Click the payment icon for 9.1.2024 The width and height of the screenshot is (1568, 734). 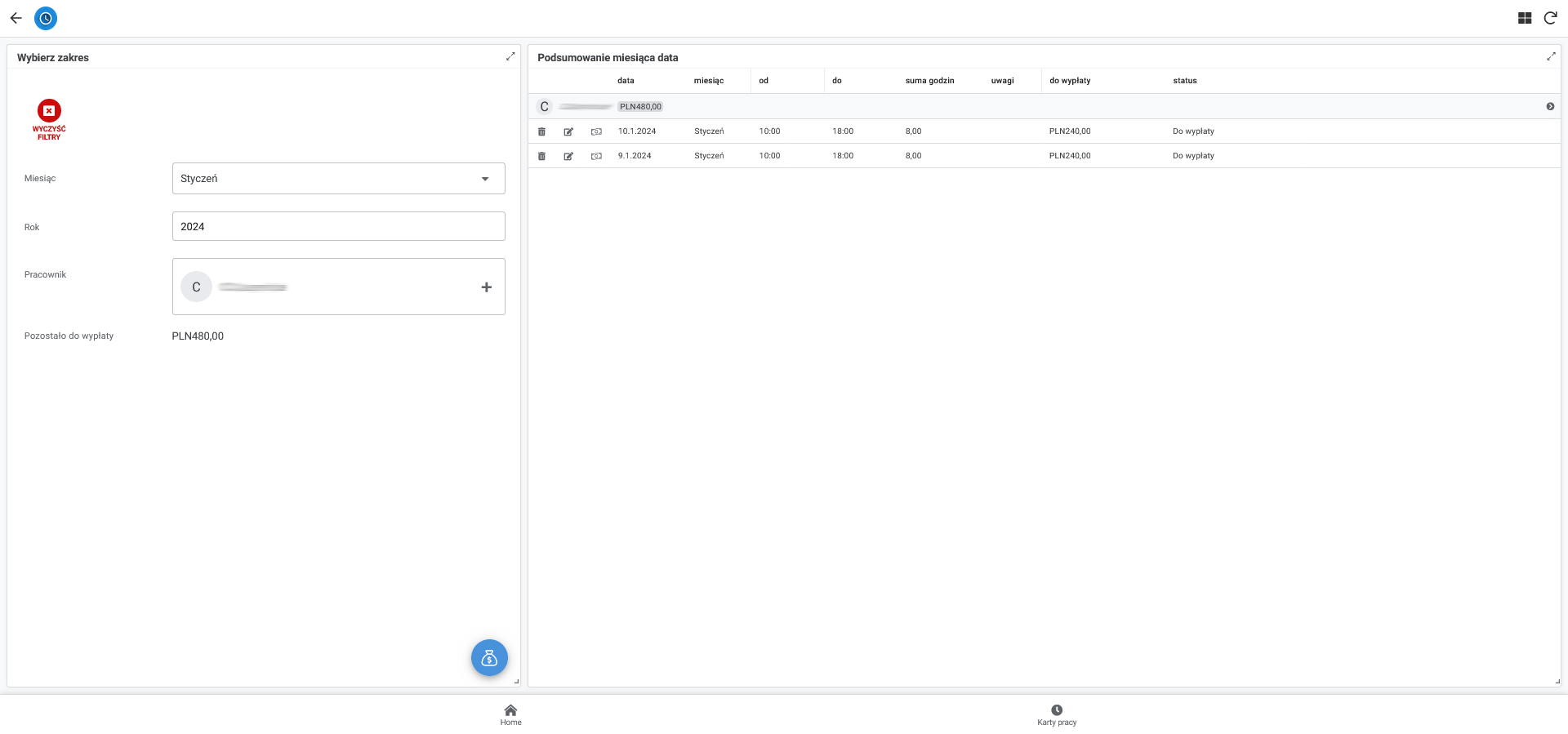point(596,156)
